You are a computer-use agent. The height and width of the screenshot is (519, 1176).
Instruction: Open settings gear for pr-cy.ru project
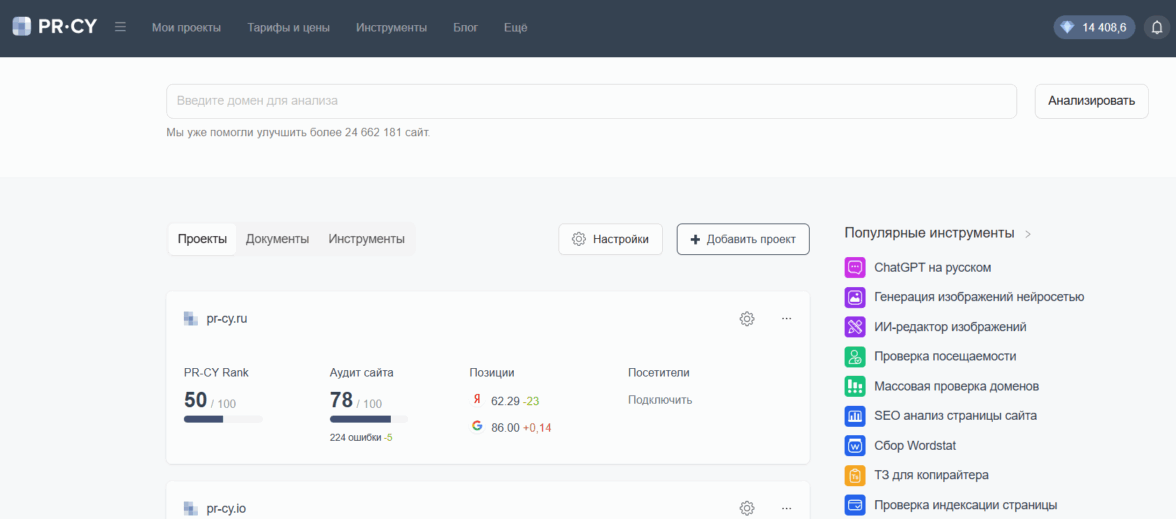pos(747,319)
